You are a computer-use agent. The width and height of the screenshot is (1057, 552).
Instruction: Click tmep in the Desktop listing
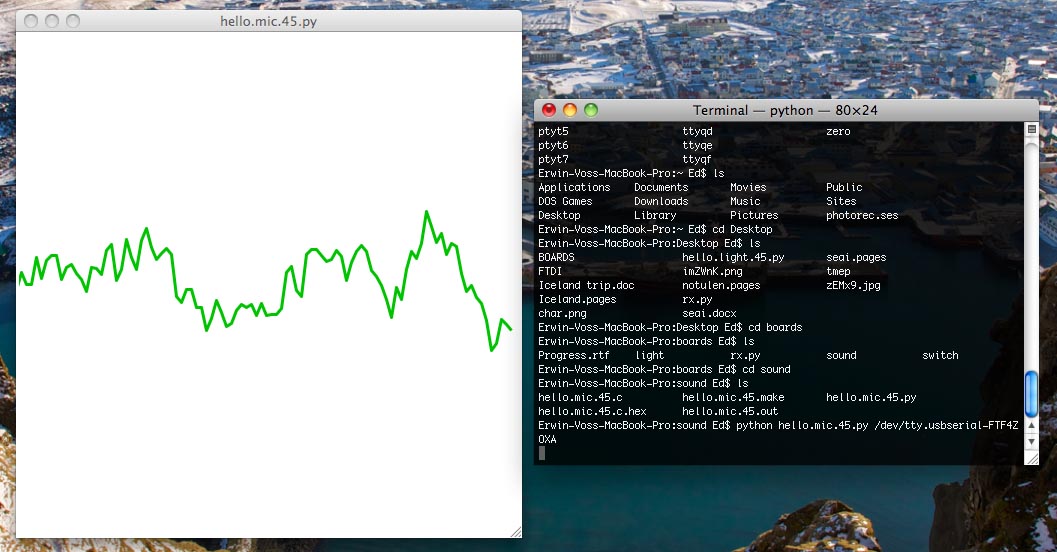pos(838,272)
